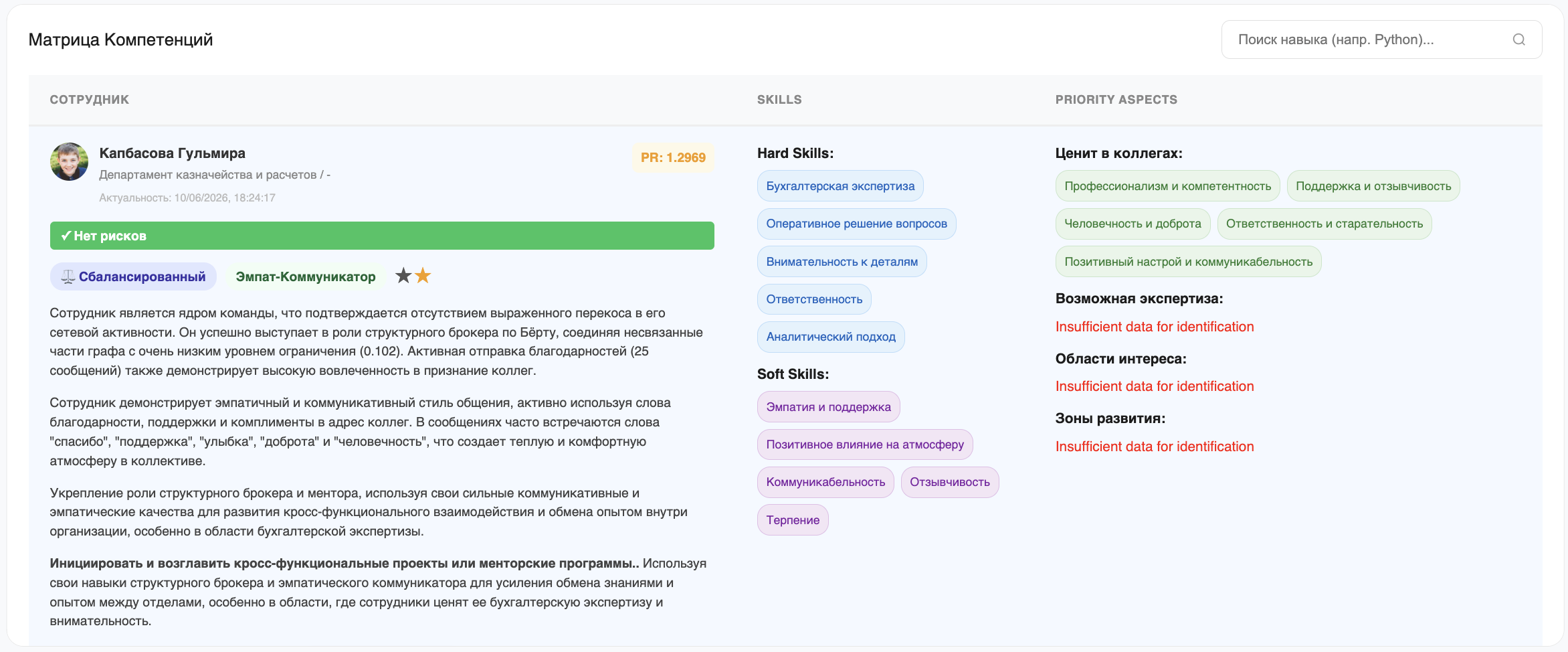Select the Человечность и доброта tag
The height and width of the screenshot is (652, 1568).
[x=1133, y=224]
